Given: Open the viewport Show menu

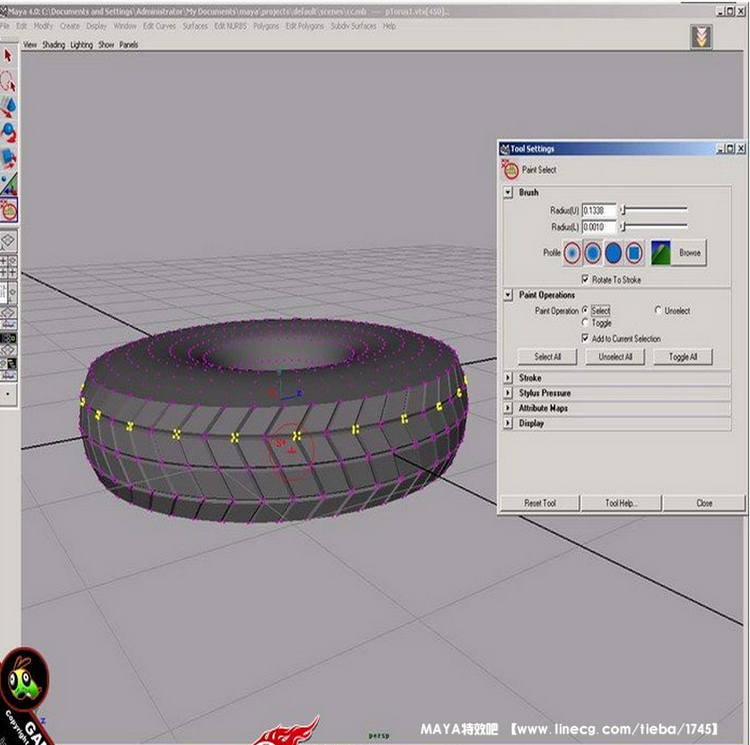Looking at the screenshot, I should [106, 44].
